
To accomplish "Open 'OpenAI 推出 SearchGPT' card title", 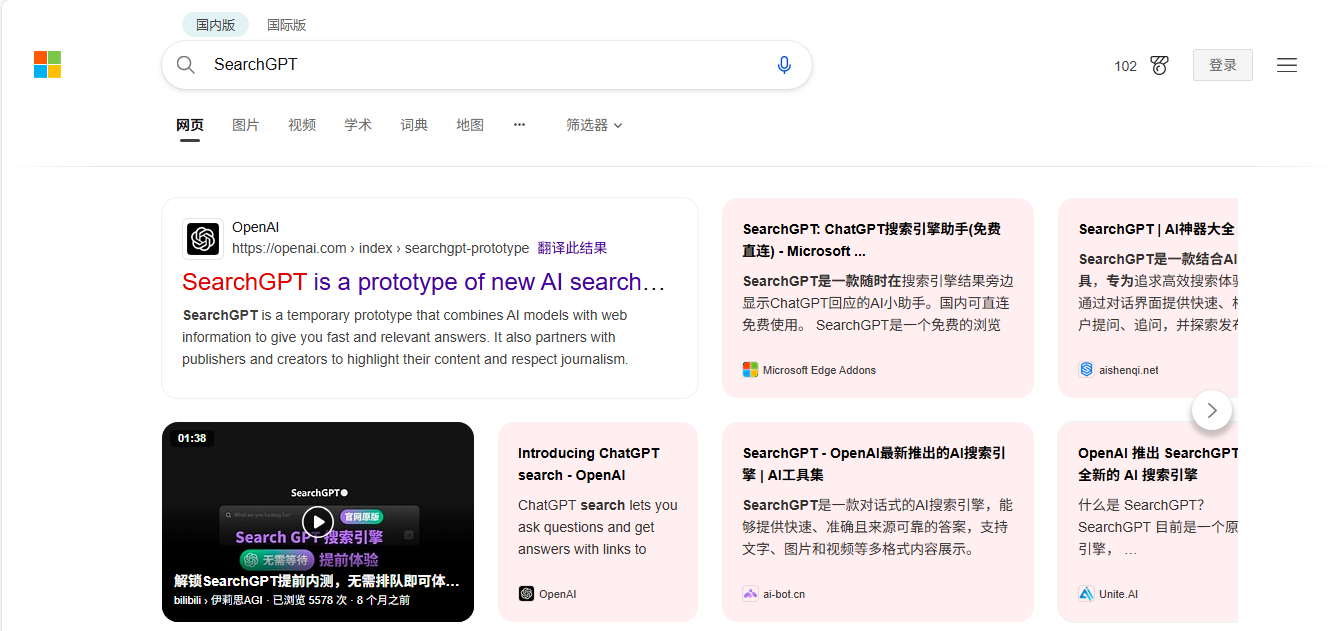I will pos(1158,464).
